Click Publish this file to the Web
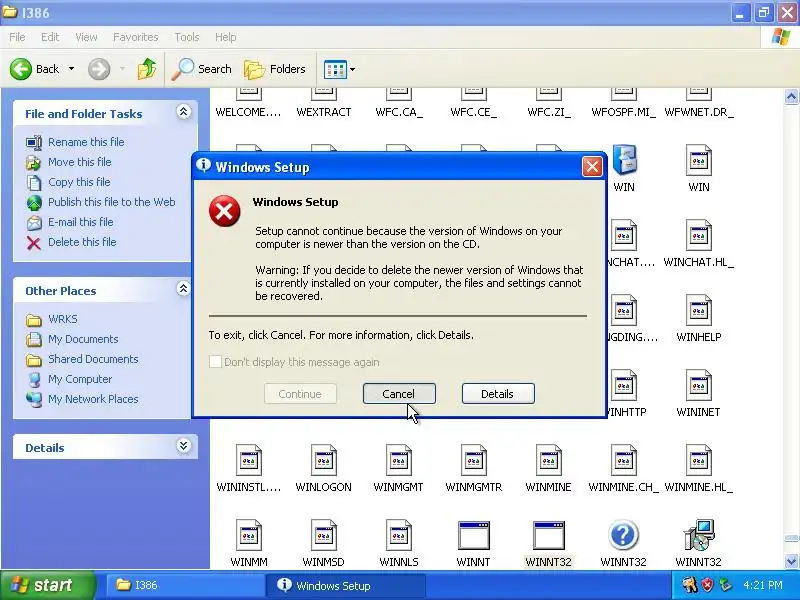 pyautogui.click(x=101, y=202)
